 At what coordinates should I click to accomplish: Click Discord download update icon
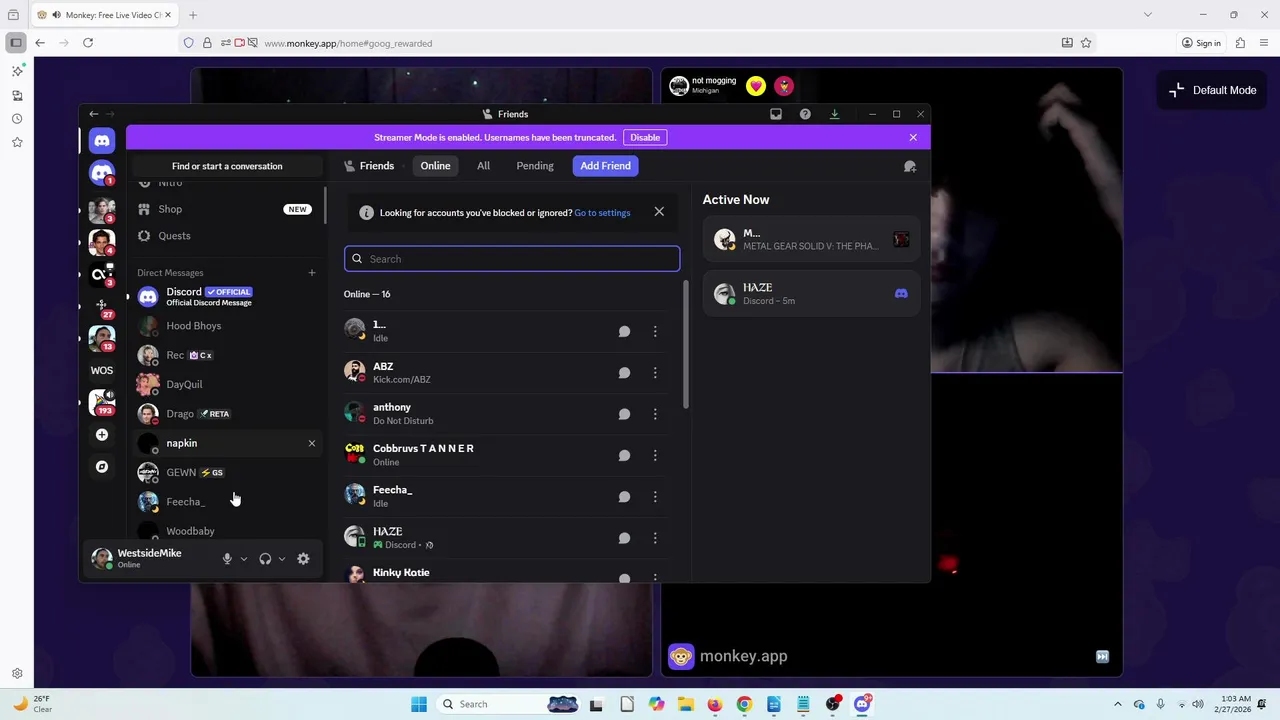pyautogui.click(x=834, y=114)
